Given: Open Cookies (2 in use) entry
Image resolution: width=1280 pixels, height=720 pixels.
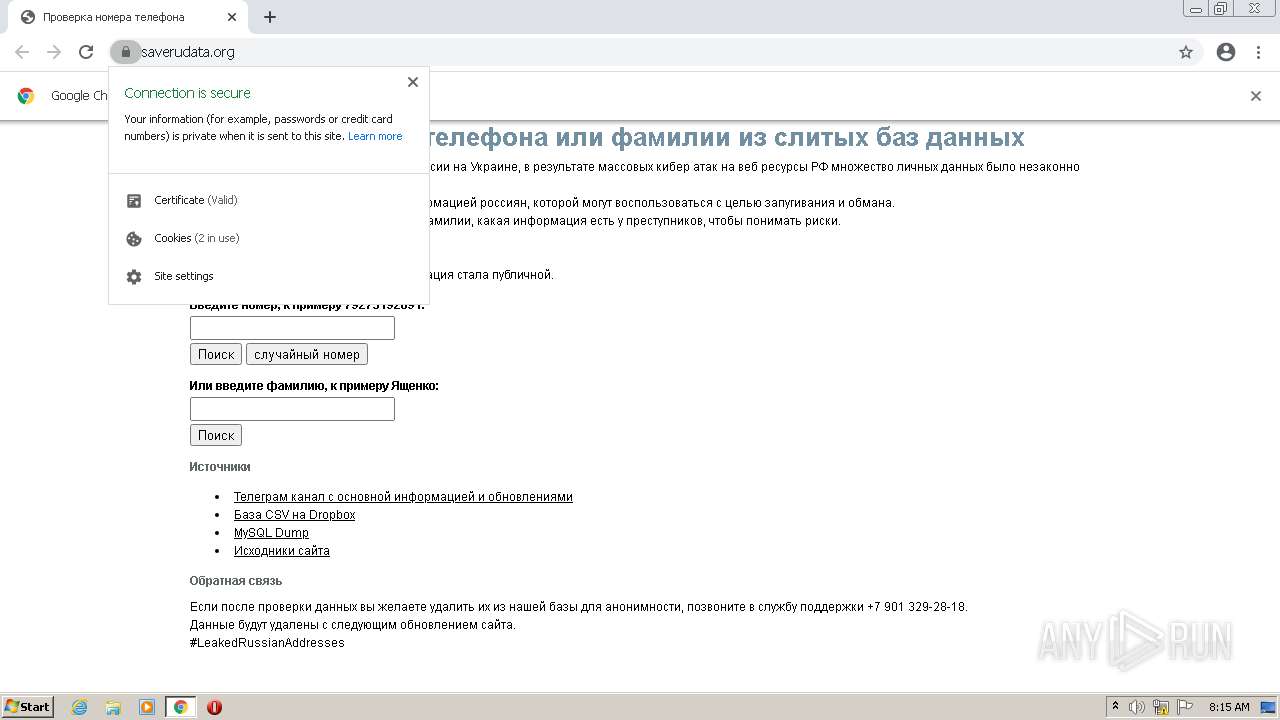Looking at the screenshot, I should click(x=269, y=238).
